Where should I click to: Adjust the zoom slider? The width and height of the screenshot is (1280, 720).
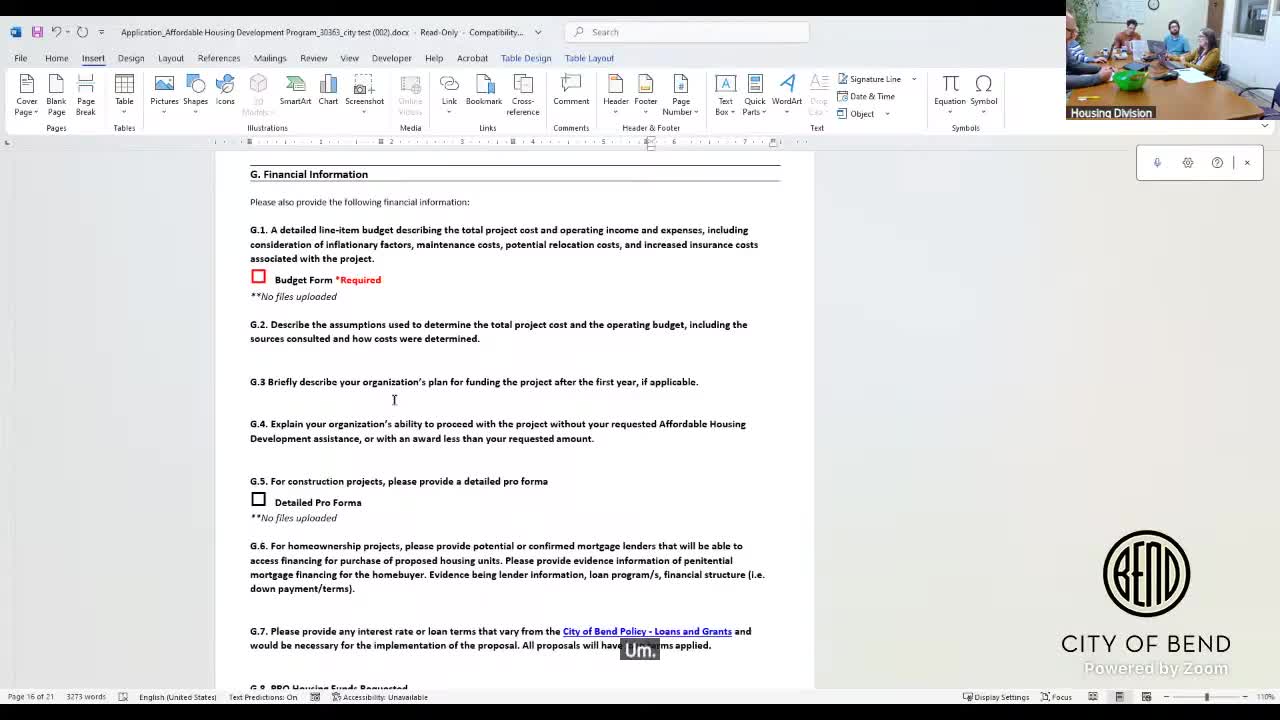(1206, 697)
